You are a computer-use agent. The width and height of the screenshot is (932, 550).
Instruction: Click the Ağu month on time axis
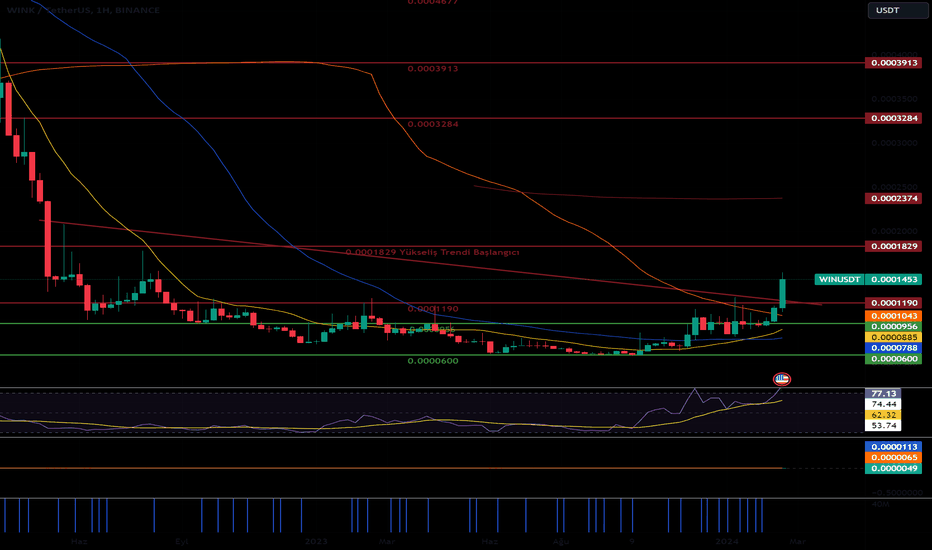pos(561,541)
